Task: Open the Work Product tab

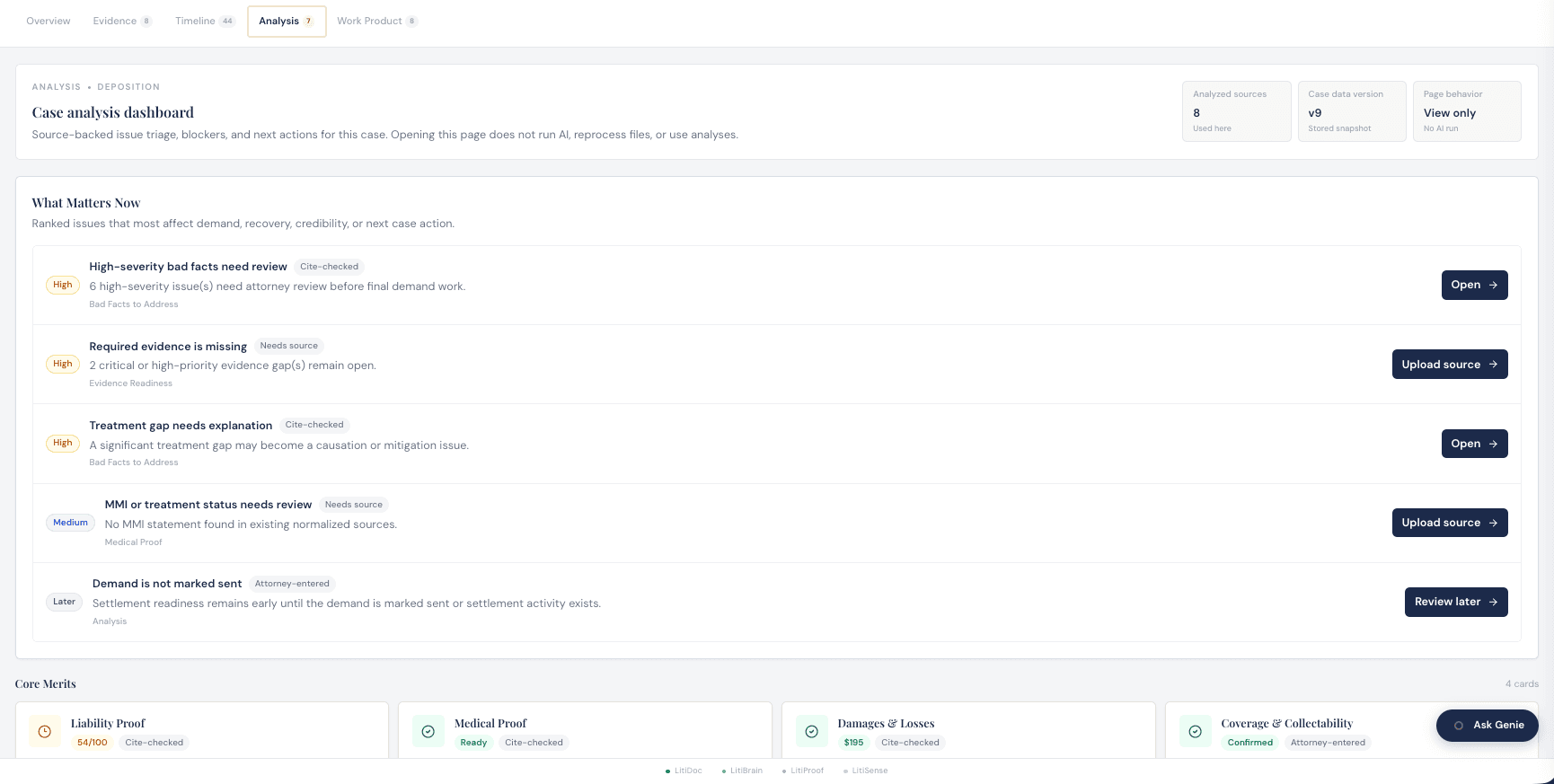Action: (x=377, y=21)
